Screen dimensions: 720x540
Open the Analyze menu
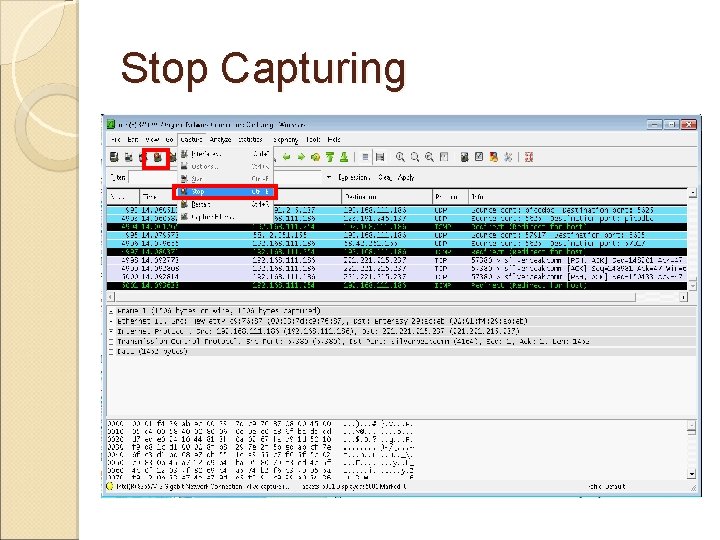(x=220, y=139)
